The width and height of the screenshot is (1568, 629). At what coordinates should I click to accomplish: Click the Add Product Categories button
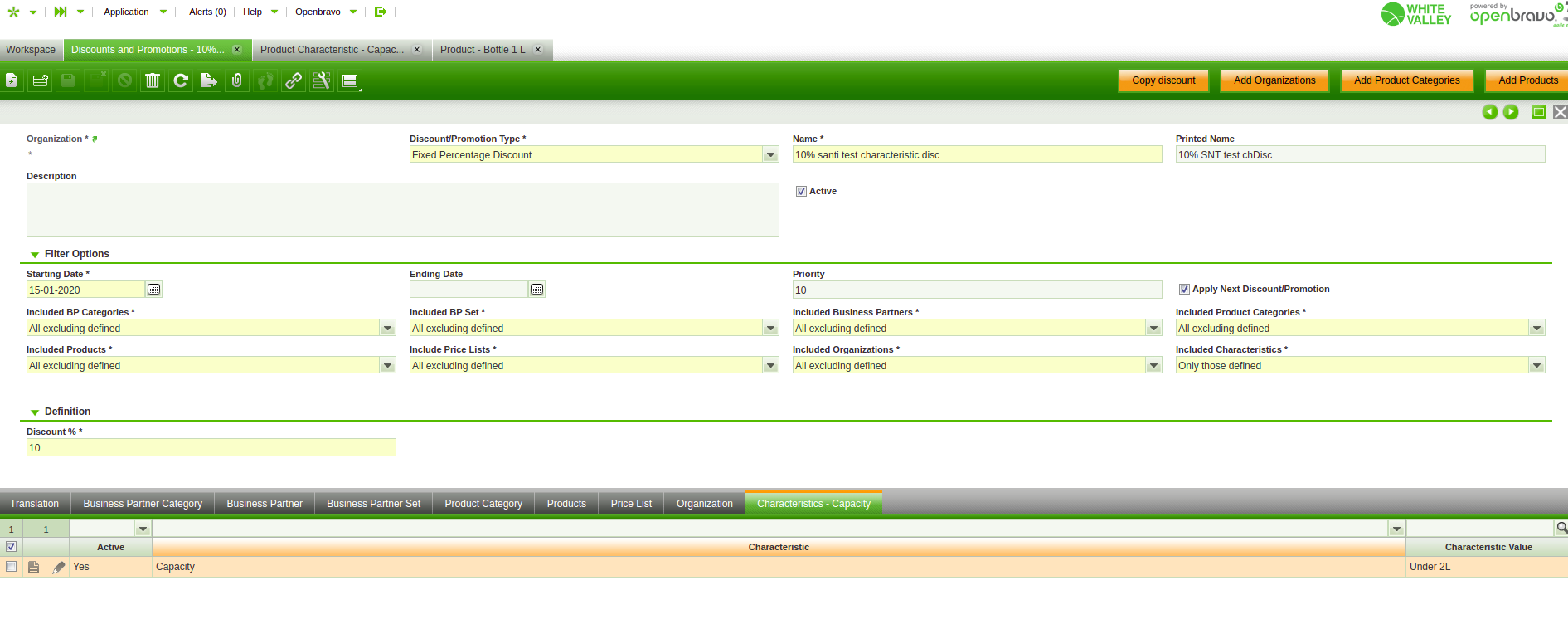(x=1406, y=80)
